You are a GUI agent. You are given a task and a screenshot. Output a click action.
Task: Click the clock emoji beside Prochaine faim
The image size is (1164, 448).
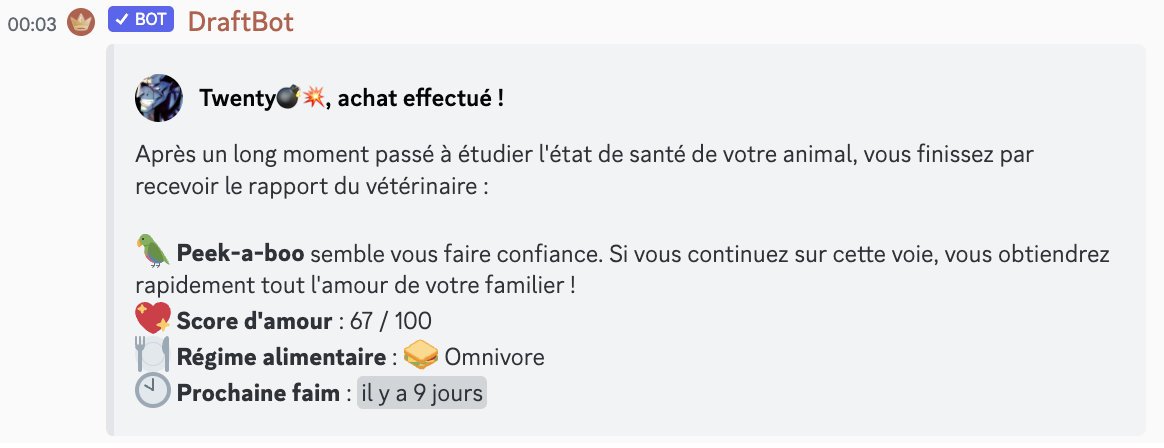coord(153,392)
